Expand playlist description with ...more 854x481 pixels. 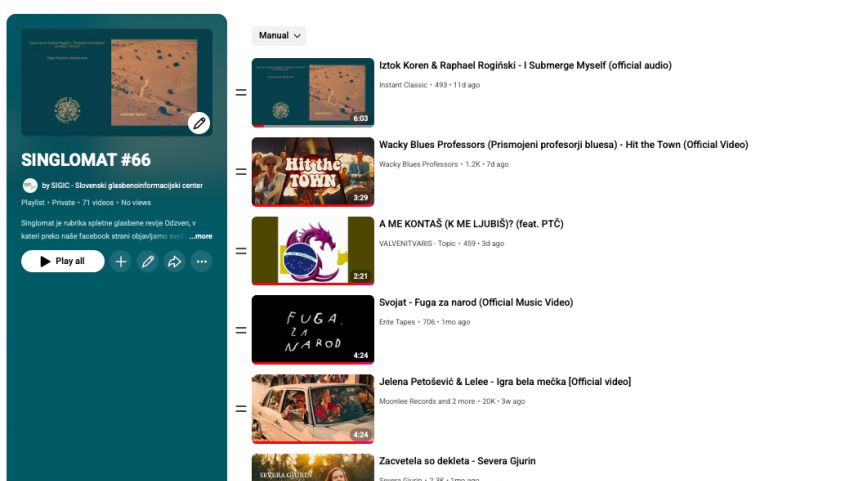point(201,236)
